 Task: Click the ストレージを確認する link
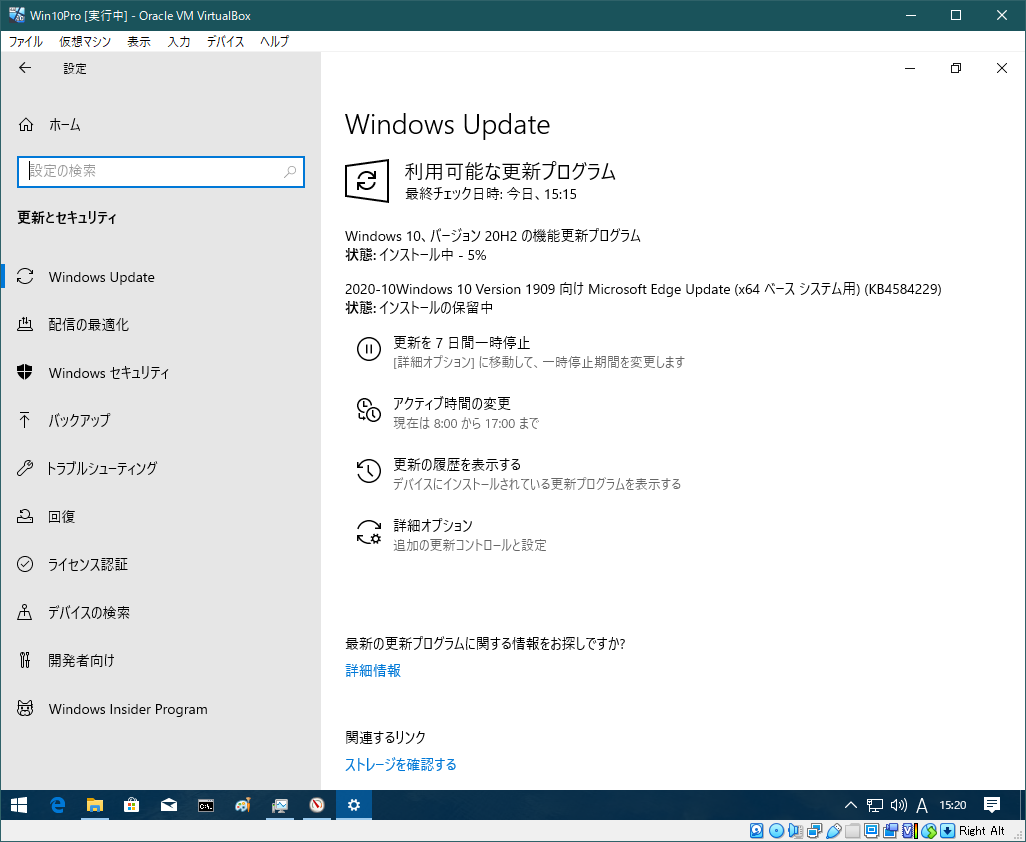(400, 764)
